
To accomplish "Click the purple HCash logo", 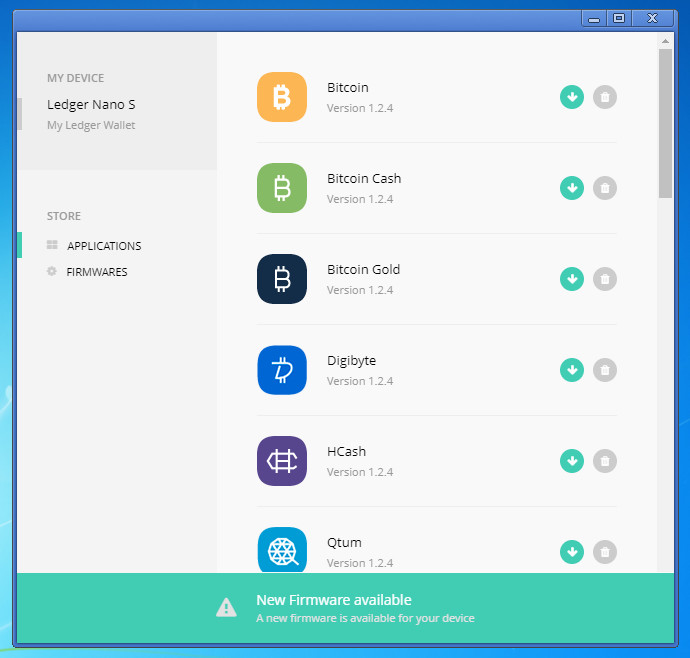I will [282, 461].
